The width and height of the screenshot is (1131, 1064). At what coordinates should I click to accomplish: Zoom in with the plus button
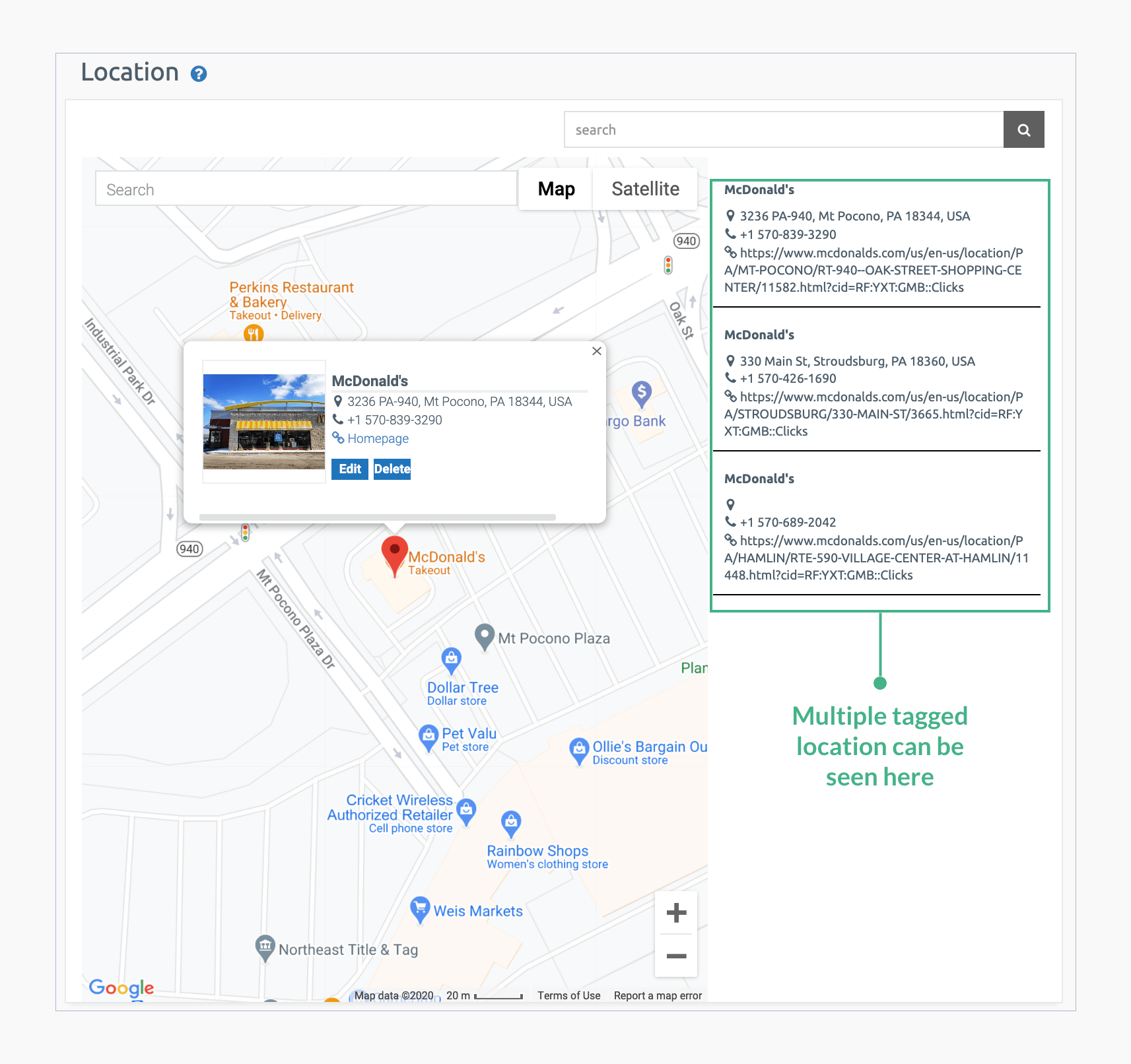(676, 913)
